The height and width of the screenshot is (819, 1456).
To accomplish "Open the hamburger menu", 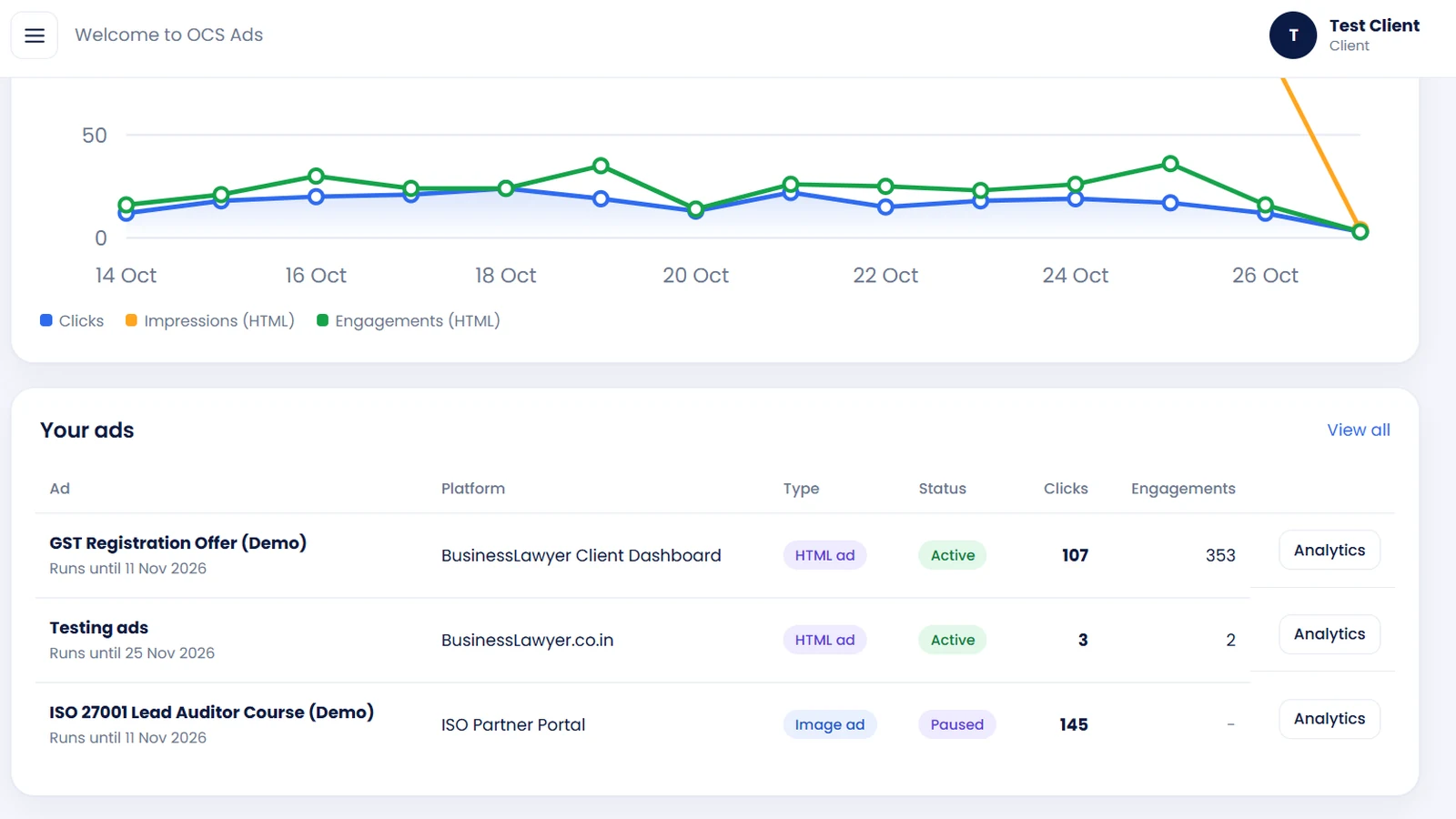I will tap(35, 35).
